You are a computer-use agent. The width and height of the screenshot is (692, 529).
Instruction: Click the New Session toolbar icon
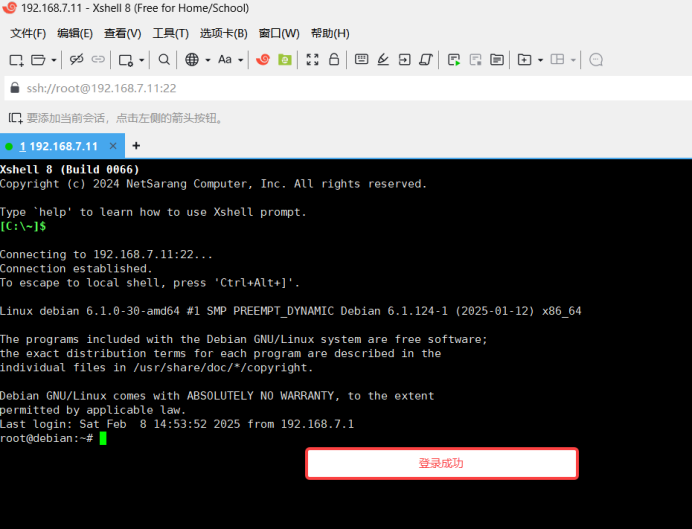point(16,60)
